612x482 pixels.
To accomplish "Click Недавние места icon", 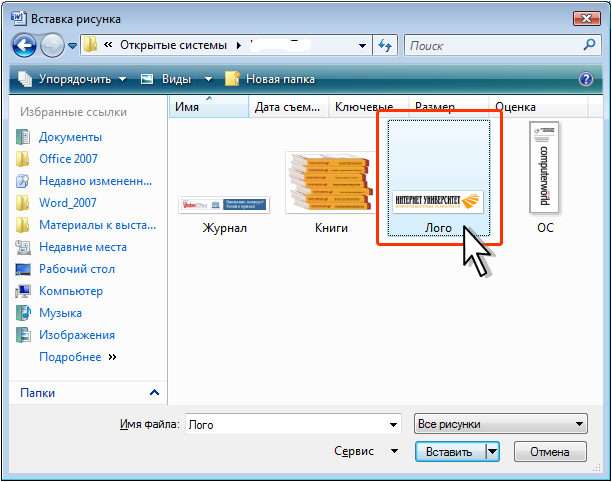I will [x=23, y=247].
